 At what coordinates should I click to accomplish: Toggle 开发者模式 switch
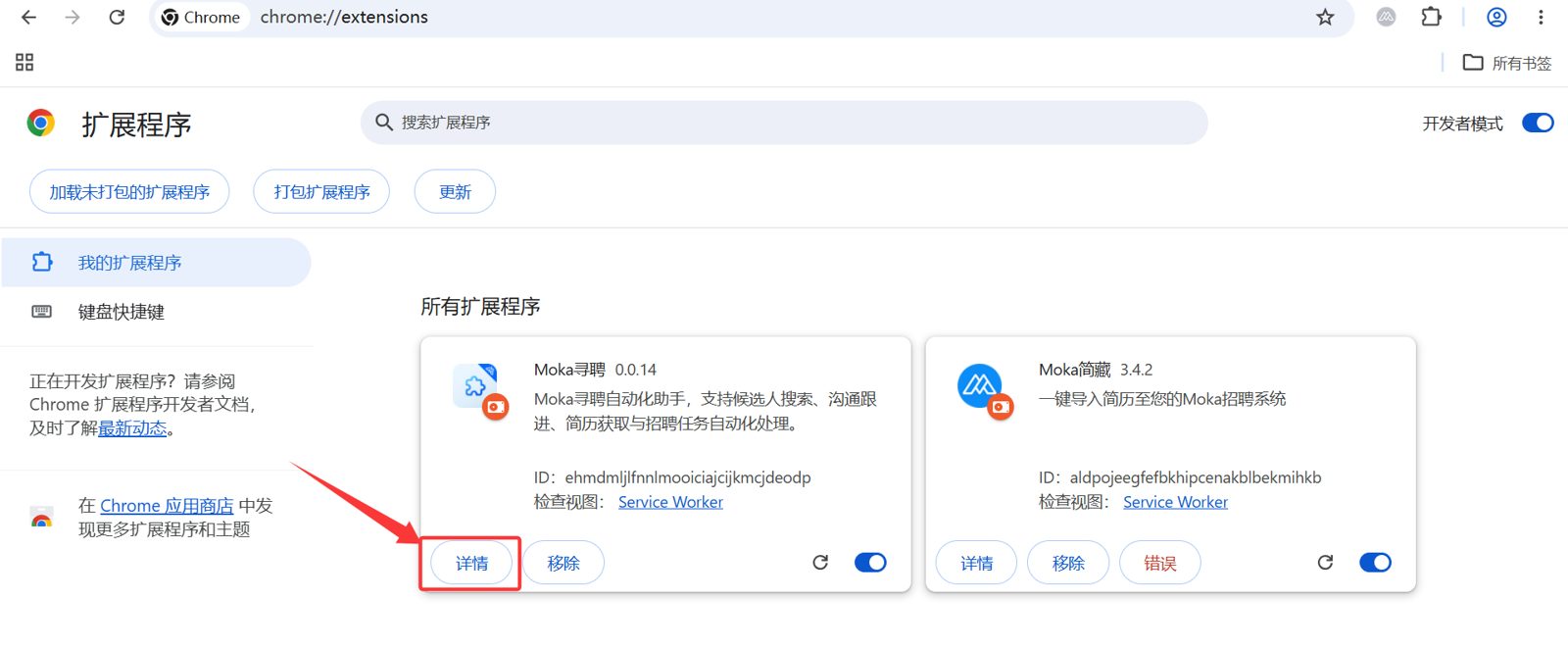point(1538,123)
